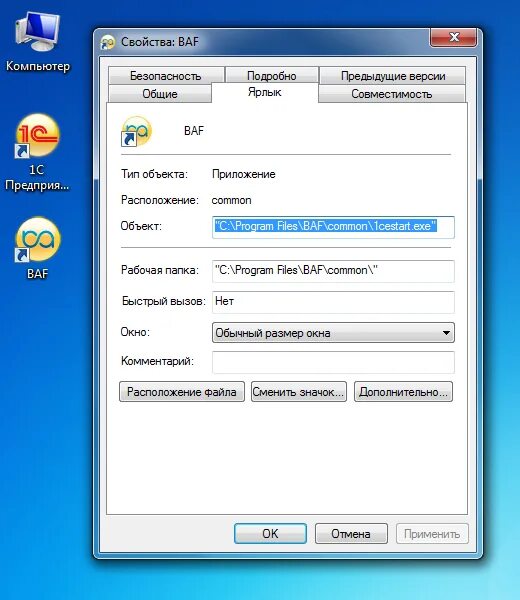Click the common location value
The image size is (520, 600).
[x=231, y=200]
